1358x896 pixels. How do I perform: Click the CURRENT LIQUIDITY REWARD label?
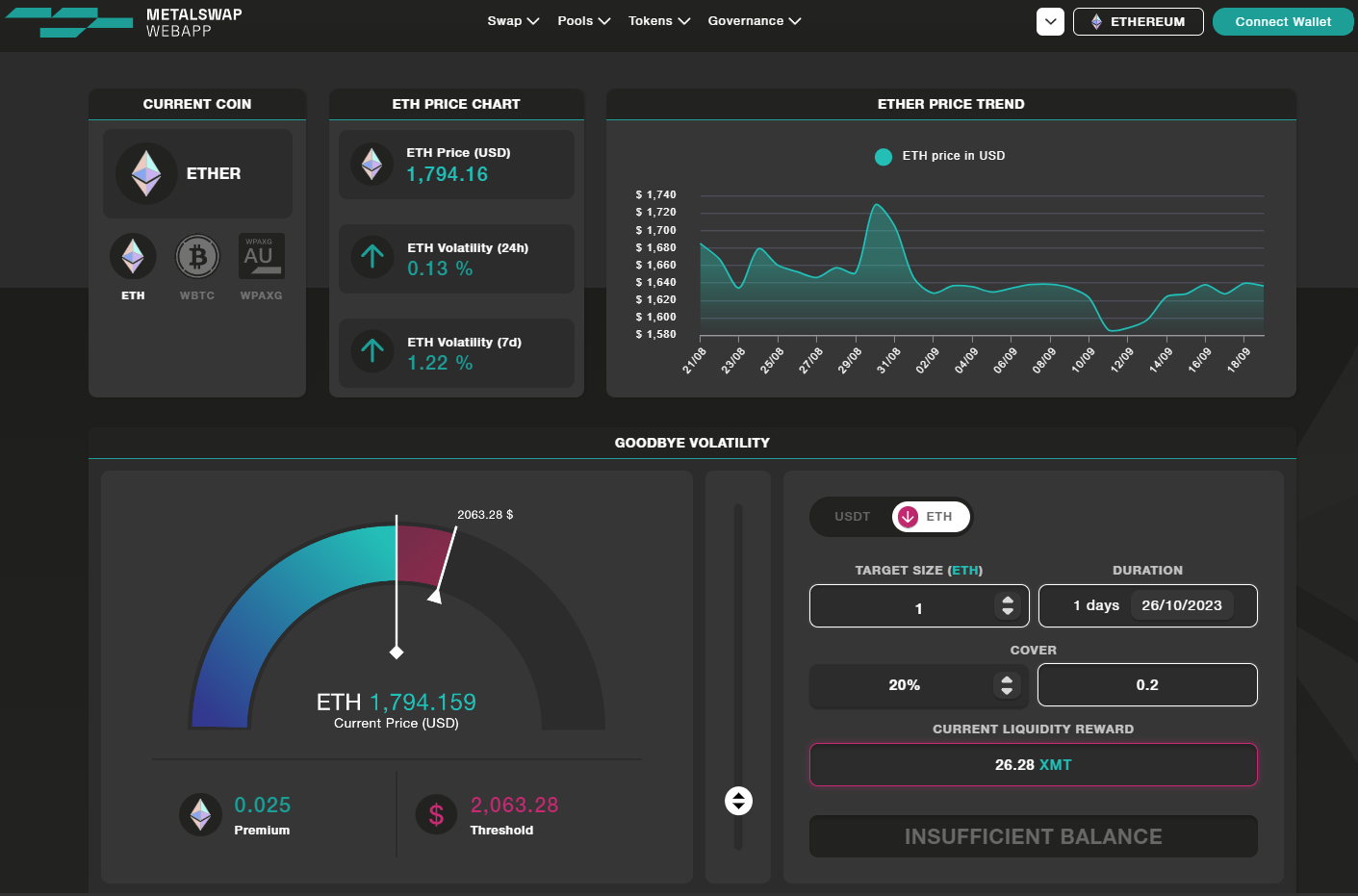[1034, 730]
